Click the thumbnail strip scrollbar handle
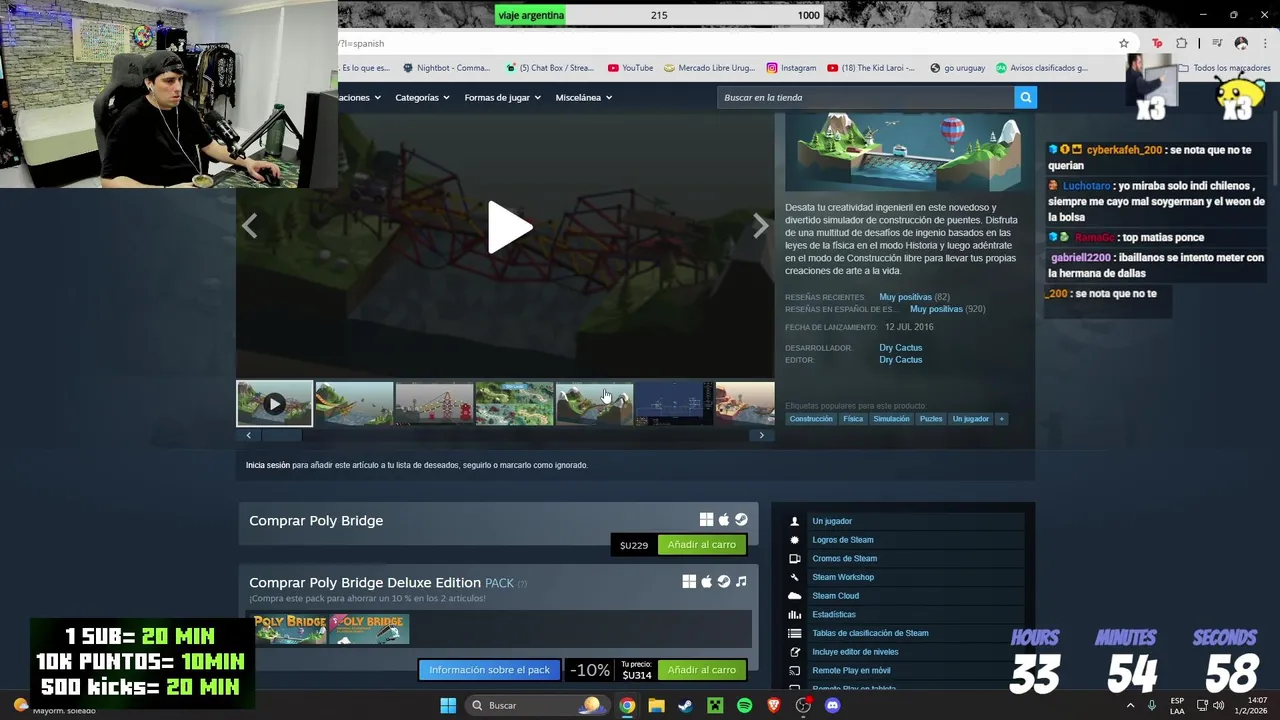Viewport: 1280px width, 720px height. click(x=281, y=435)
